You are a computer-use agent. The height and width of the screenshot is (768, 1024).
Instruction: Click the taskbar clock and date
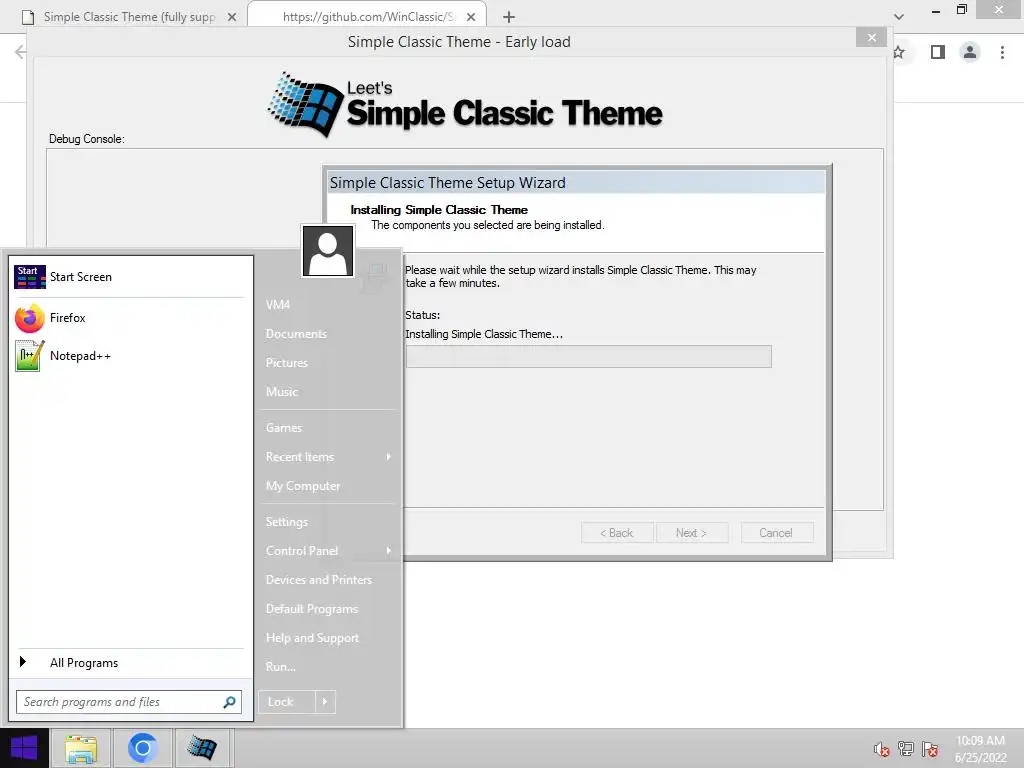point(981,749)
